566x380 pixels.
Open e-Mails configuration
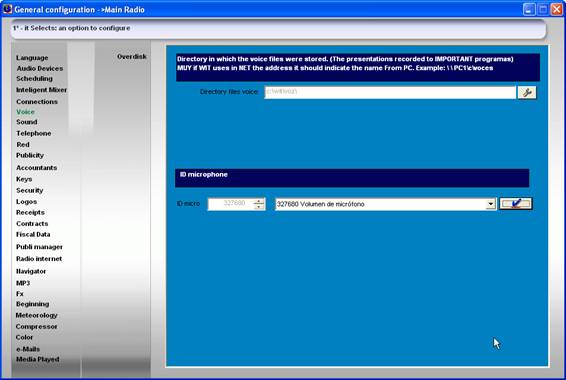point(28,349)
